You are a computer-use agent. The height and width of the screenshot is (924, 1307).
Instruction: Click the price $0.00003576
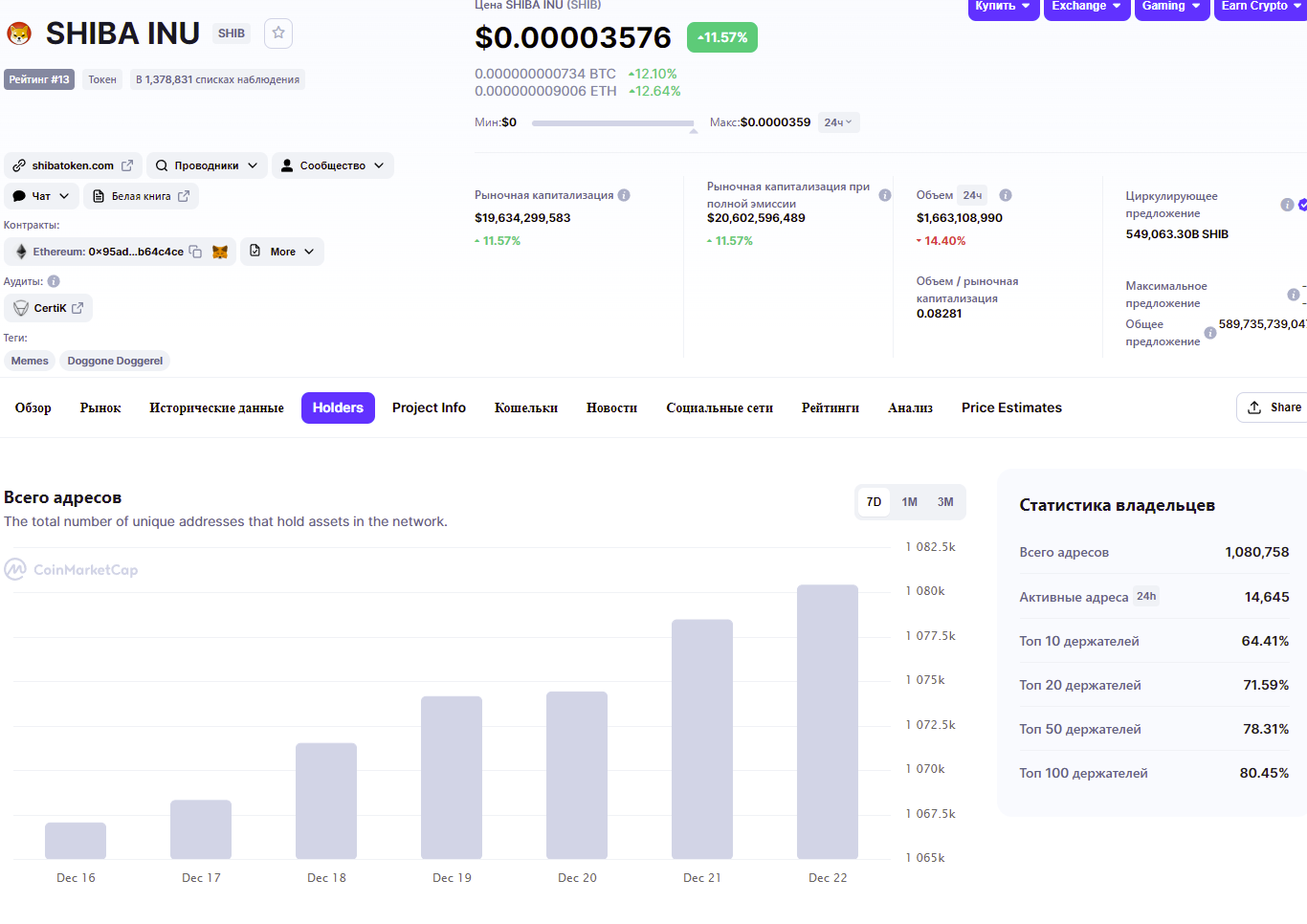[573, 37]
